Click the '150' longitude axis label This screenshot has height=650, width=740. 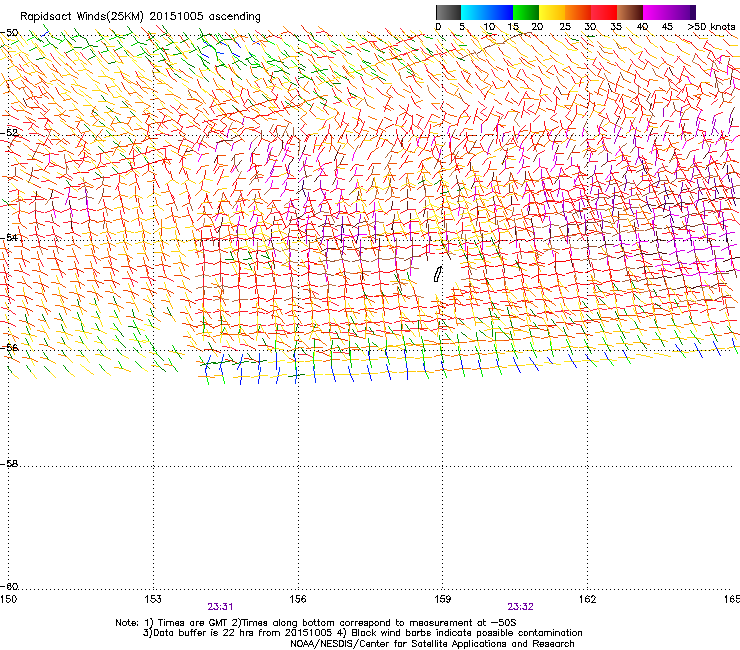pos(8,599)
